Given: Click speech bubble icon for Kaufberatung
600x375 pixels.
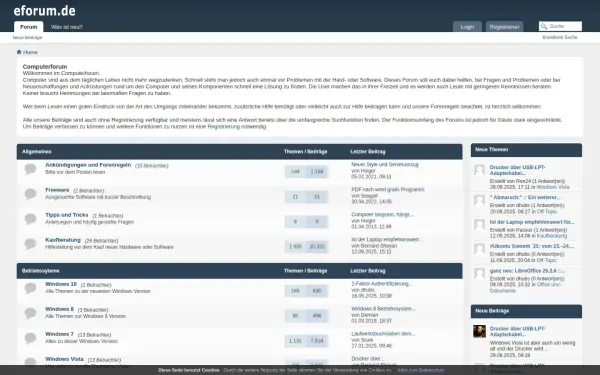Looking at the screenshot, I should coord(30,244).
